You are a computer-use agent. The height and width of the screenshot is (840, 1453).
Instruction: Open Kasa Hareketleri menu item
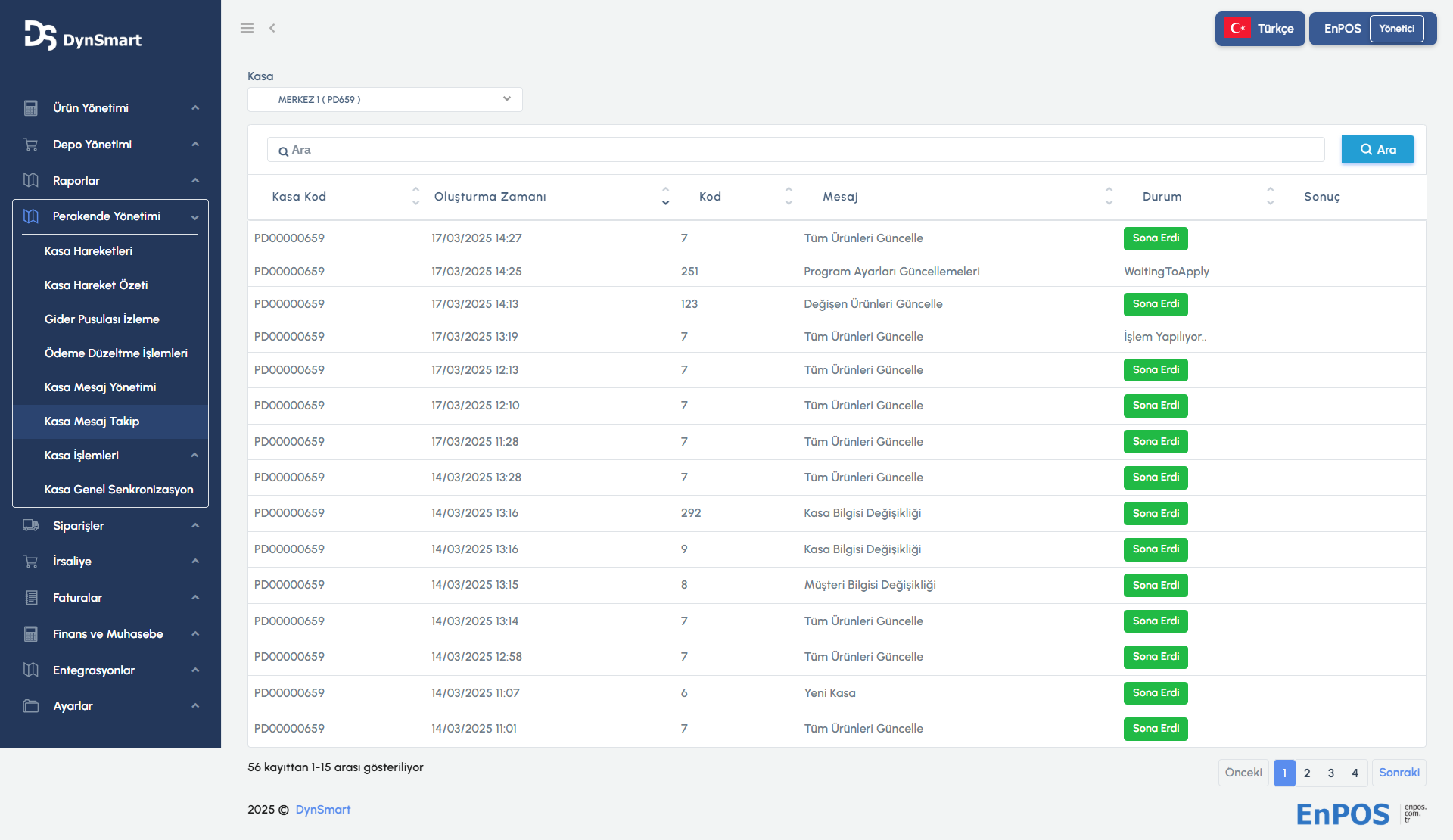tap(89, 251)
